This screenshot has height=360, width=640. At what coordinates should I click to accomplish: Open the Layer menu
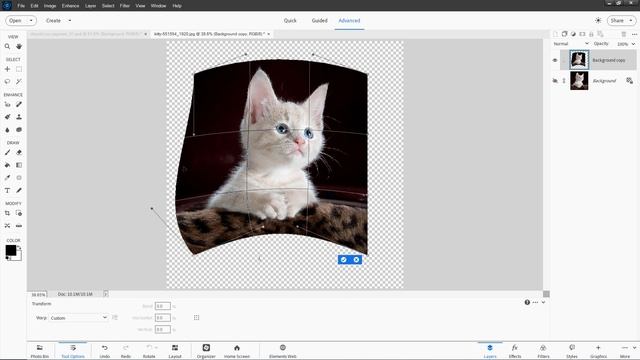pos(91,6)
